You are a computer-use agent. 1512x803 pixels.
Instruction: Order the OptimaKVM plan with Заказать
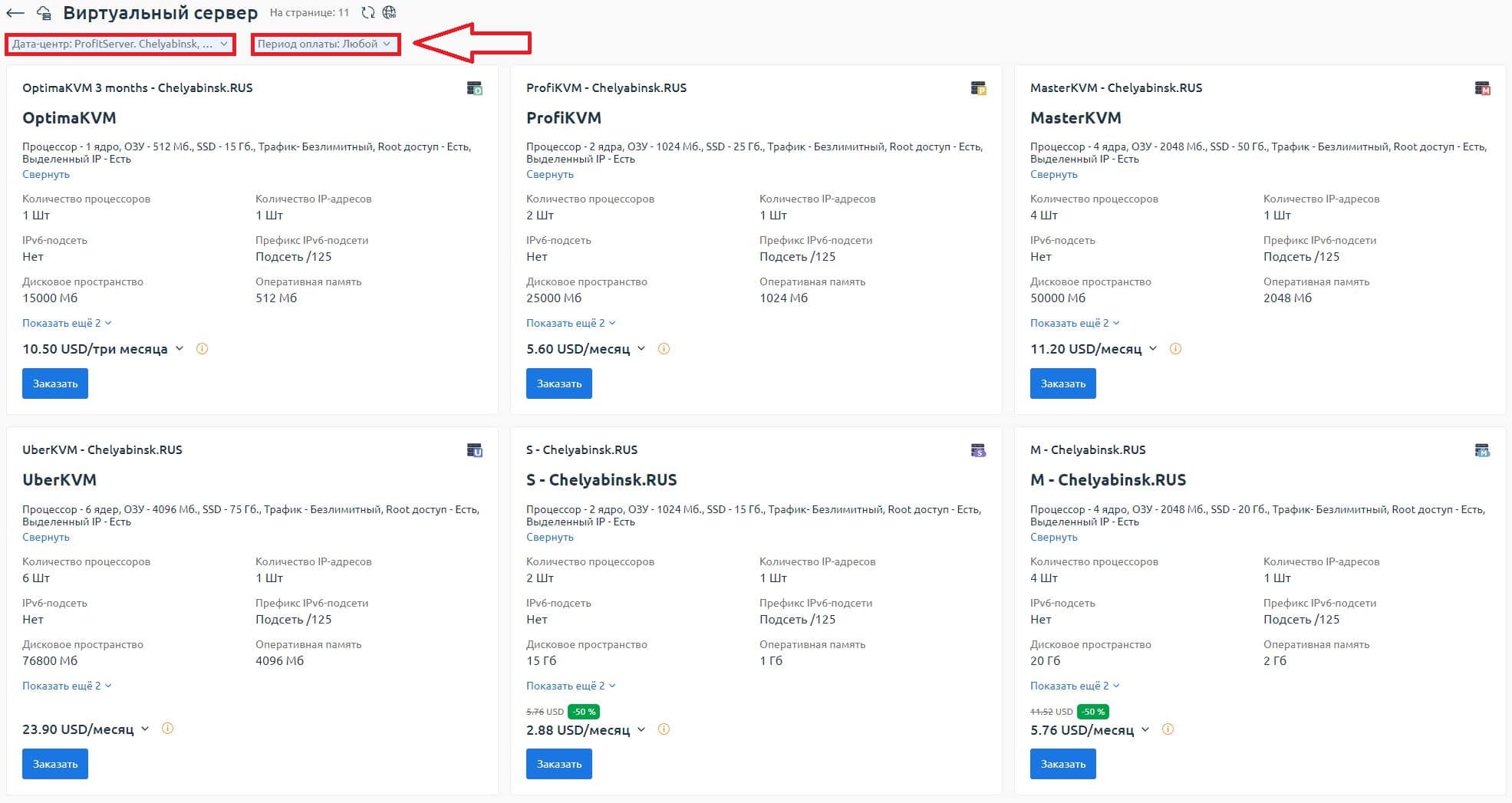[55, 383]
